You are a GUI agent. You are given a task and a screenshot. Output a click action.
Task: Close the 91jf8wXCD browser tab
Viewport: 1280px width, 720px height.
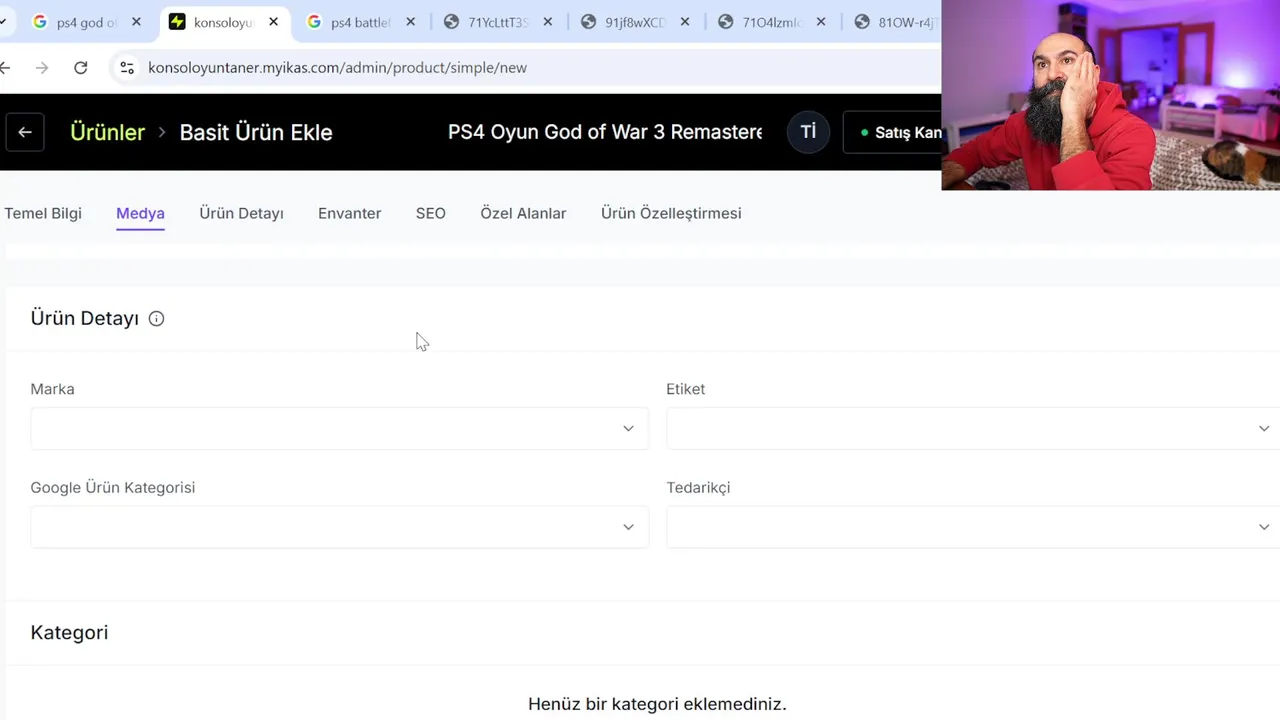[x=685, y=22]
